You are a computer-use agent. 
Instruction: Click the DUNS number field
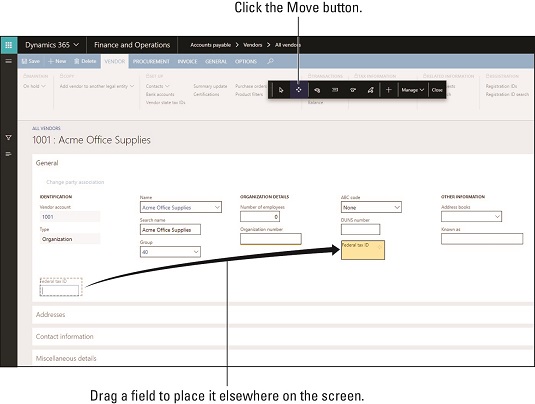[360, 229]
